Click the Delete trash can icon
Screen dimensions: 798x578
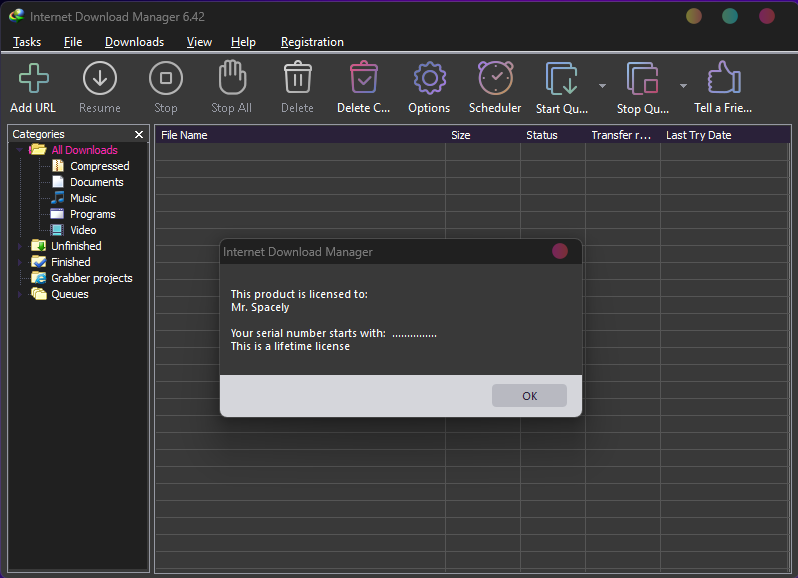point(298,77)
